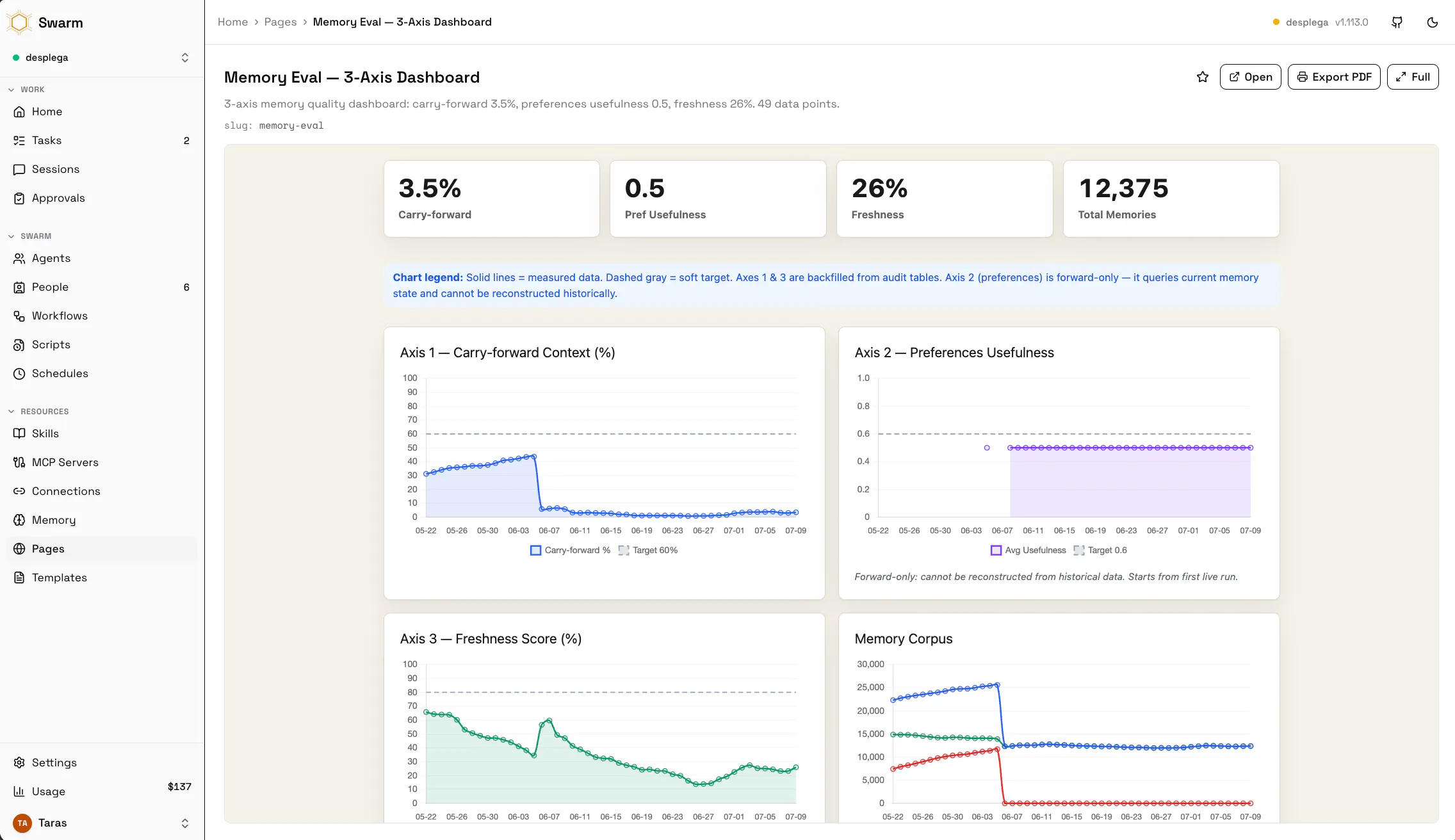
Task: Click the Swarm hexagon logo
Action: coord(19,22)
